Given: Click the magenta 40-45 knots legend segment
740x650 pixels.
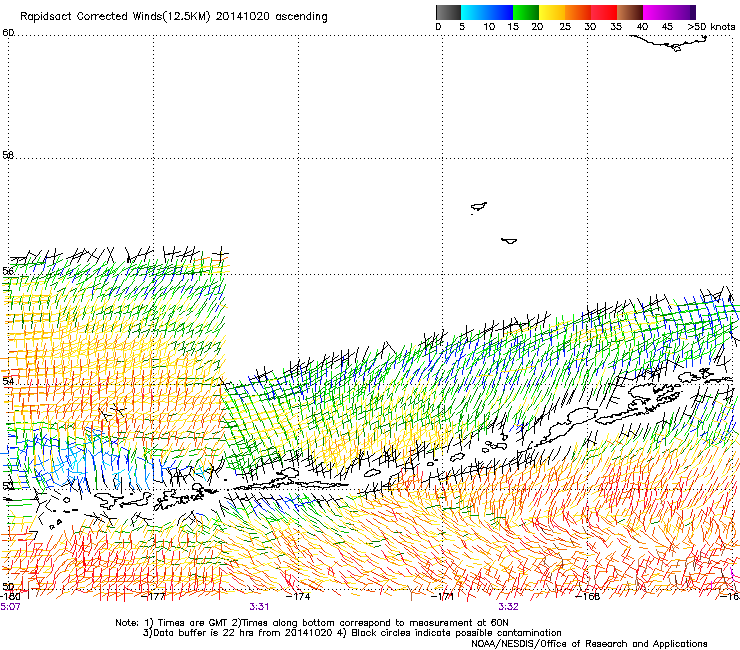Looking at the screenshot, I should (x=656, y=12).
